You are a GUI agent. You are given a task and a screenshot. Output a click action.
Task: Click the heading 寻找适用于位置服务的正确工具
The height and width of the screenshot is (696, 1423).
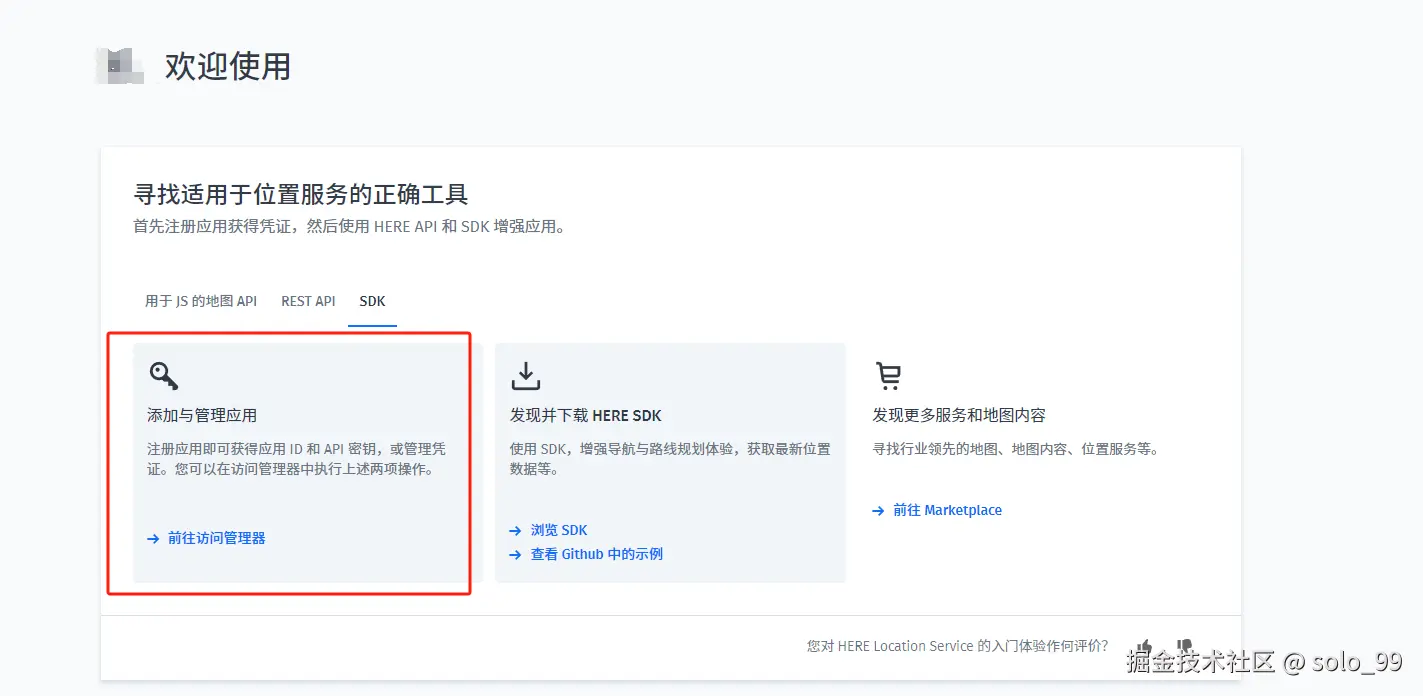click(301, 194)
